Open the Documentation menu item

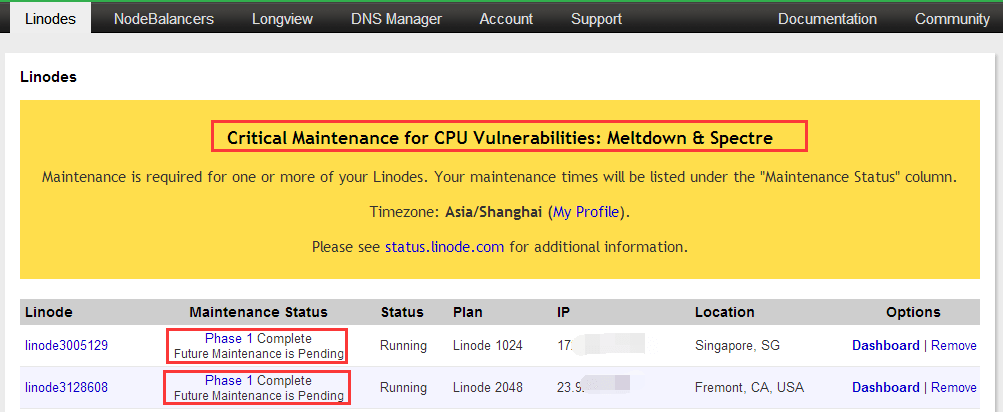pyautogui.click(x=827, y=19)
